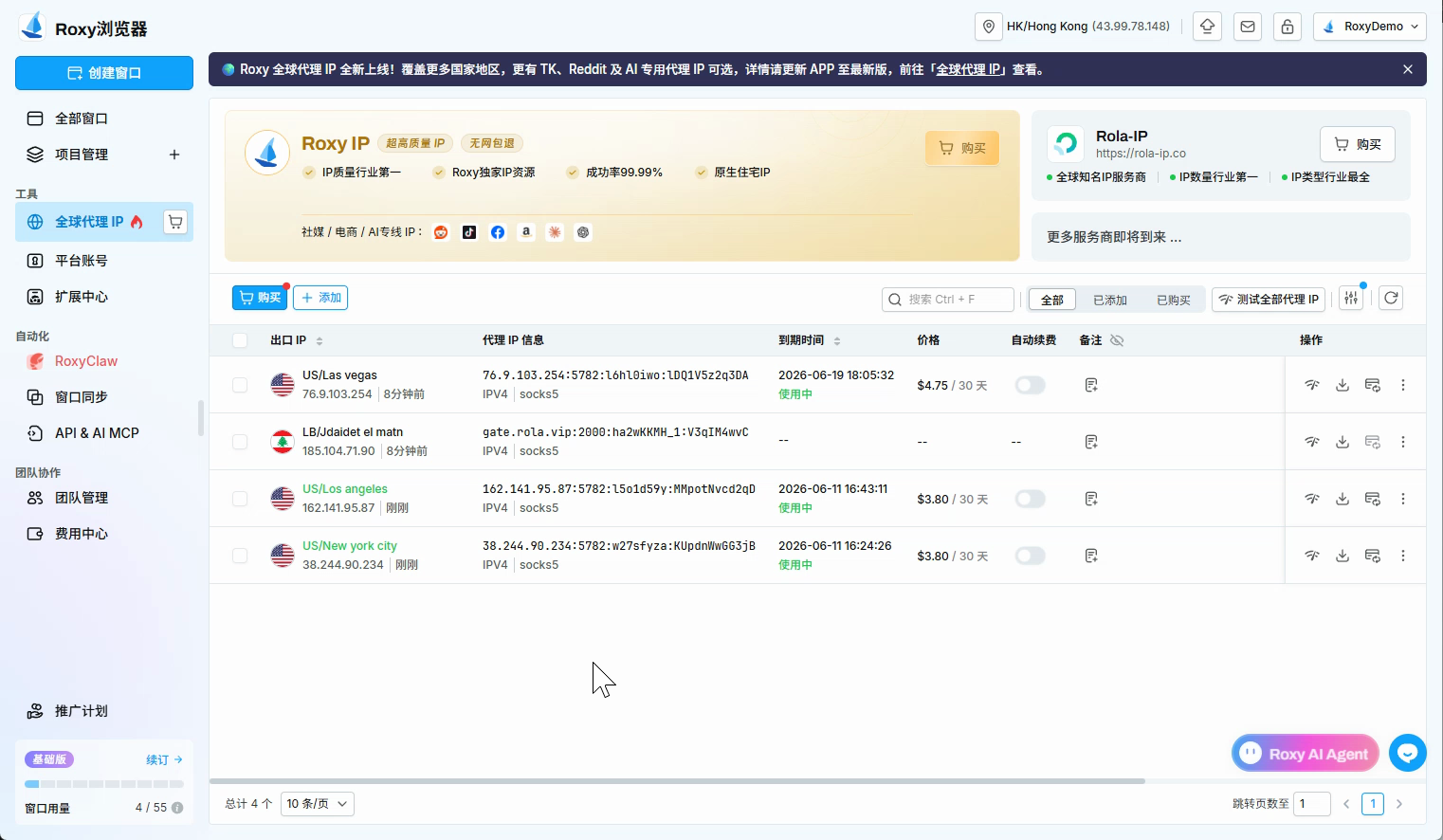Click the 创建窗口 button
Image resolution: width=1443 pixels, height=840 pixels.
[104, 73]
